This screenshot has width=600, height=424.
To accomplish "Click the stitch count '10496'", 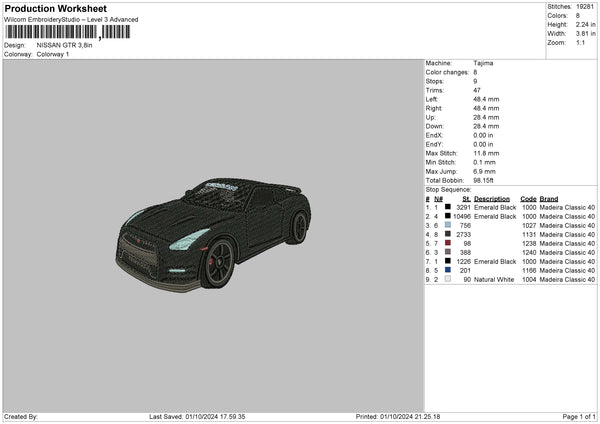I will (x=462, y=217).
